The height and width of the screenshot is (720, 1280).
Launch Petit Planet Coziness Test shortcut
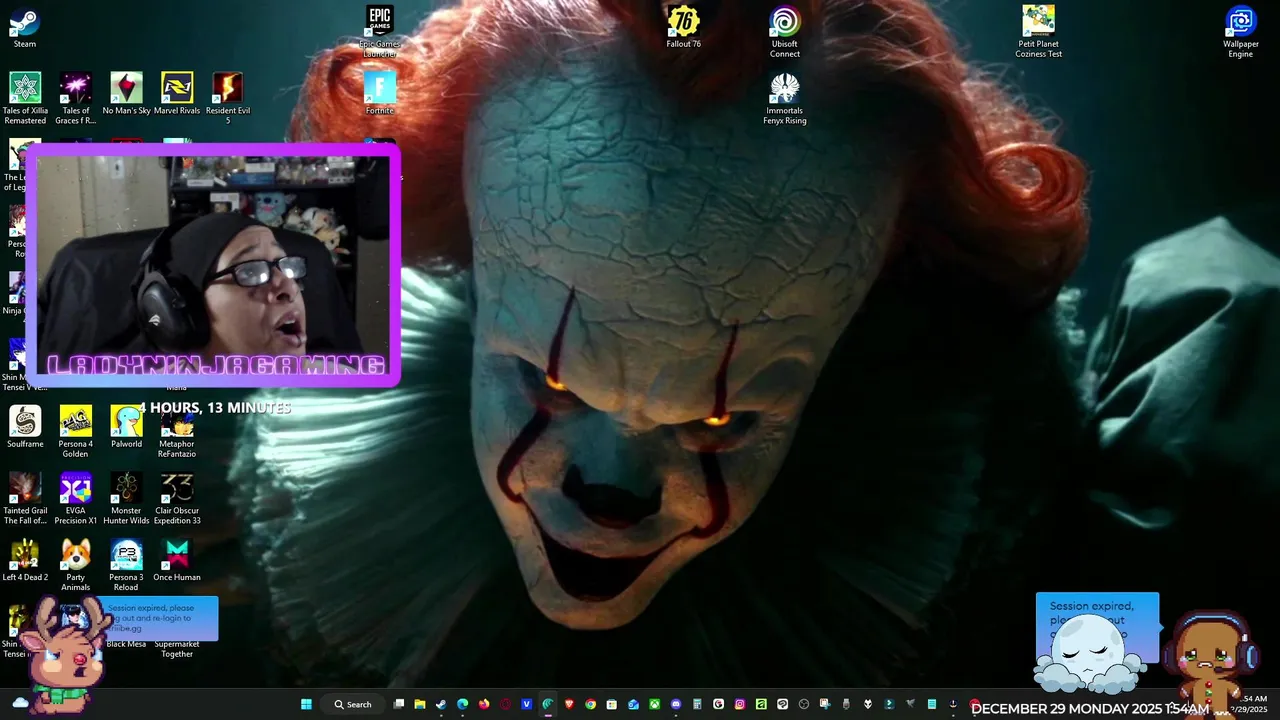[1038, 31]
